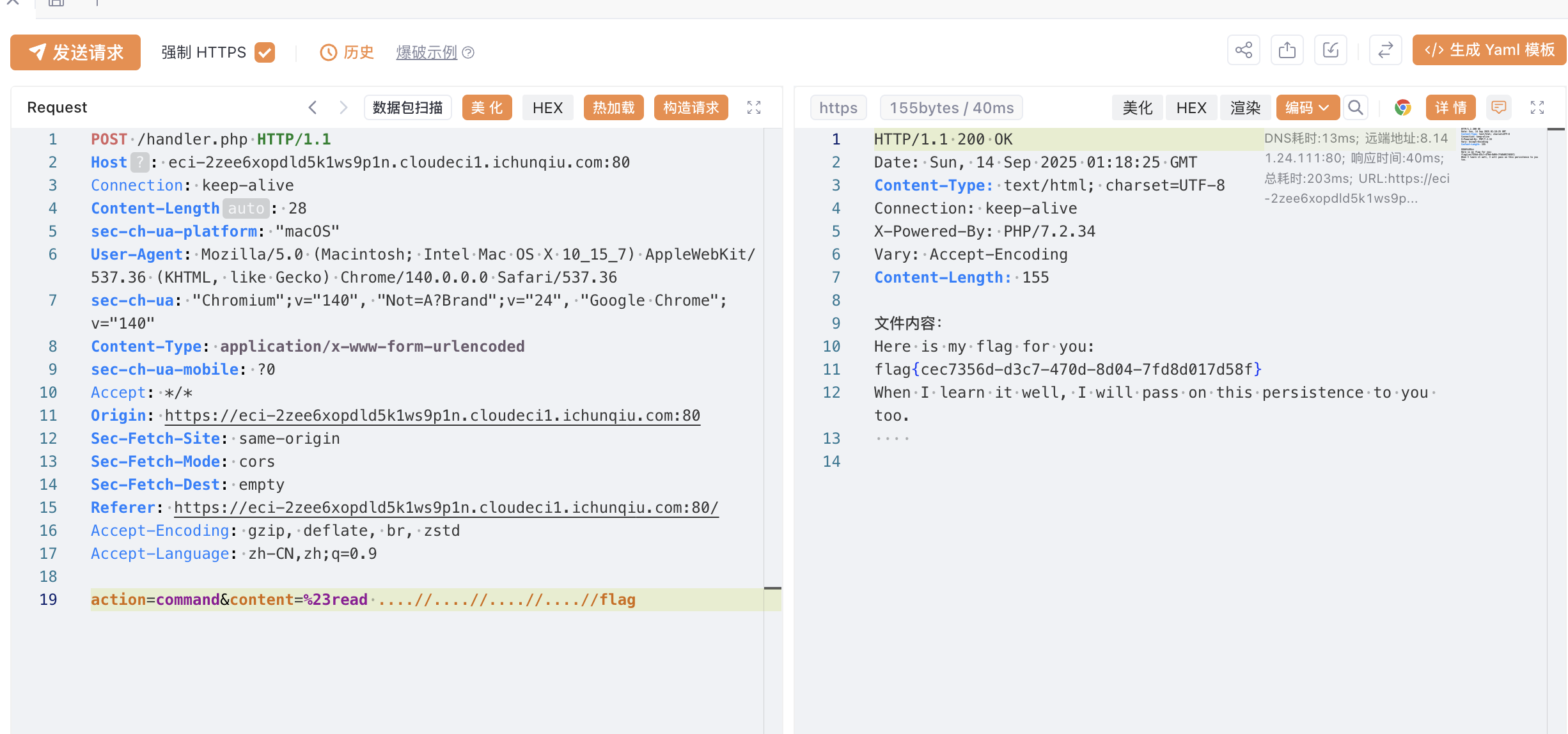Toggle the 强制 HTTPS checkbox

tap(264, 52)
